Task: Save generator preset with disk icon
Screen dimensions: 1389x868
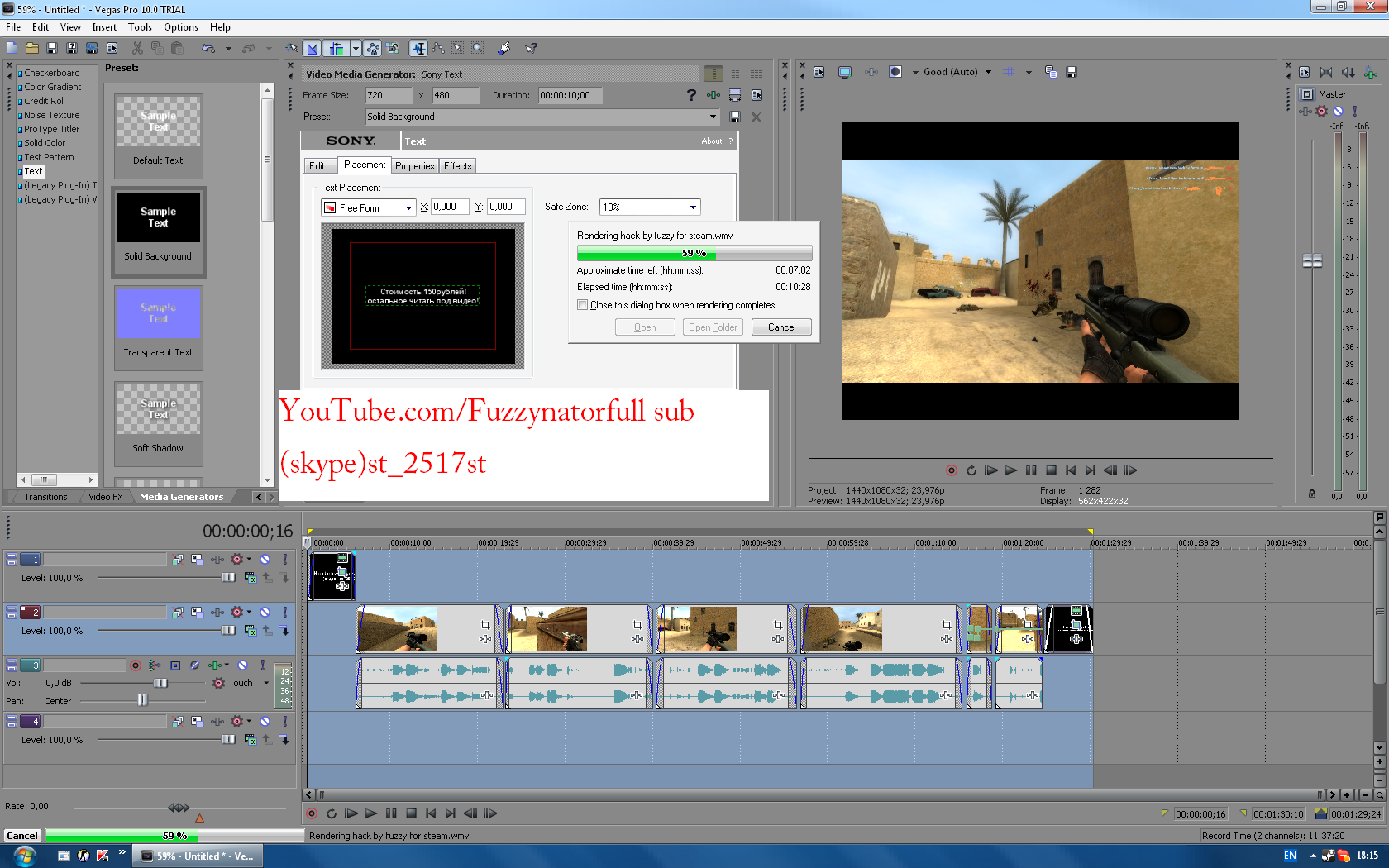Action: click(734, 117)
